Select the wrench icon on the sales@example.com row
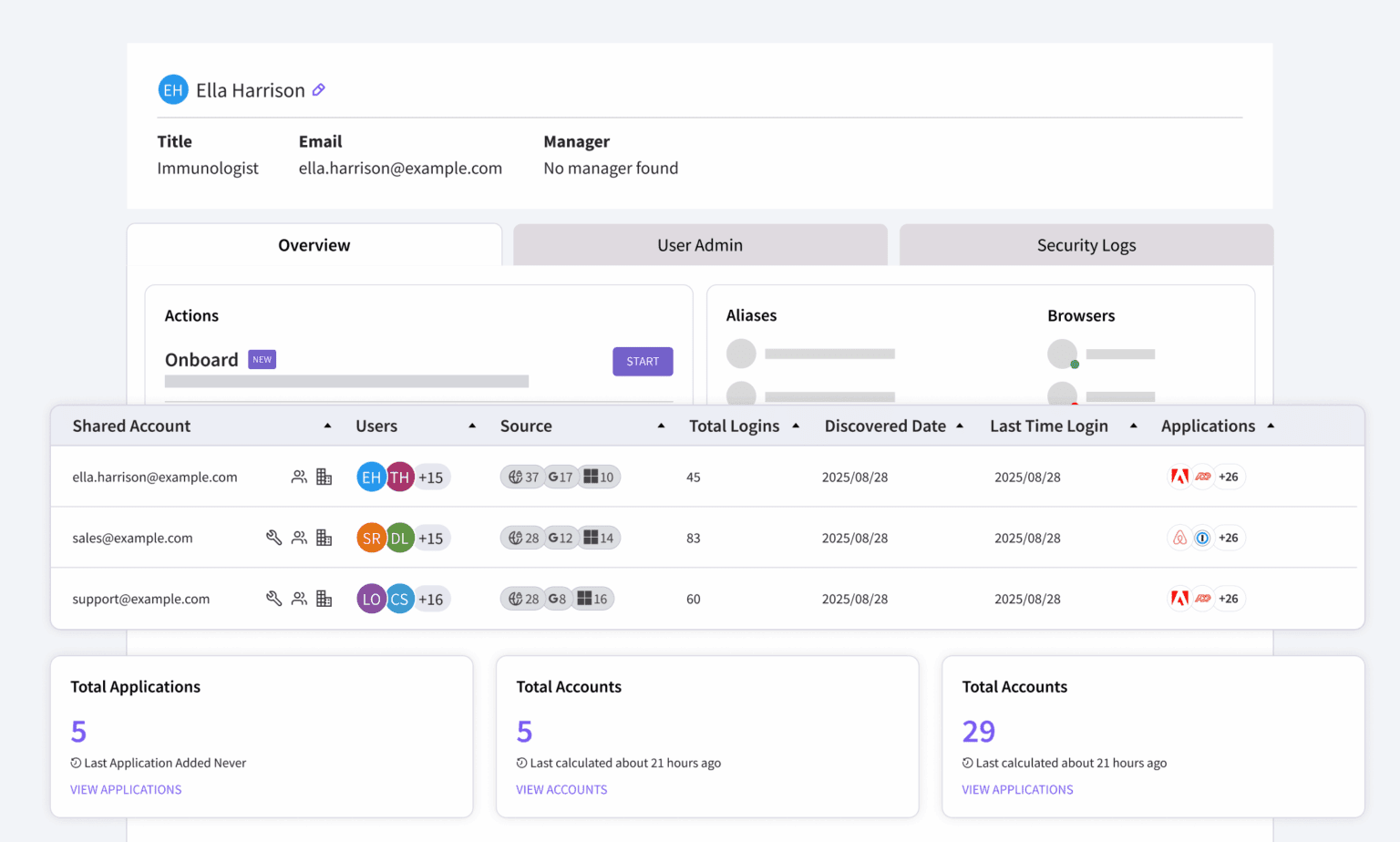Viewport: 1400px width, 842px height. (273, 538)
